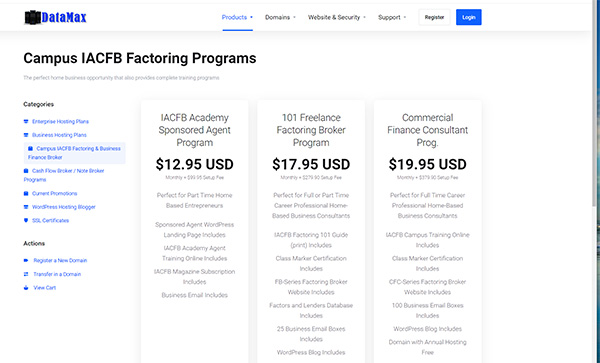The height and width of the screenshot is (363, 600).
Task: Expand the Products dropdown menu
Action: click(237, 17)
